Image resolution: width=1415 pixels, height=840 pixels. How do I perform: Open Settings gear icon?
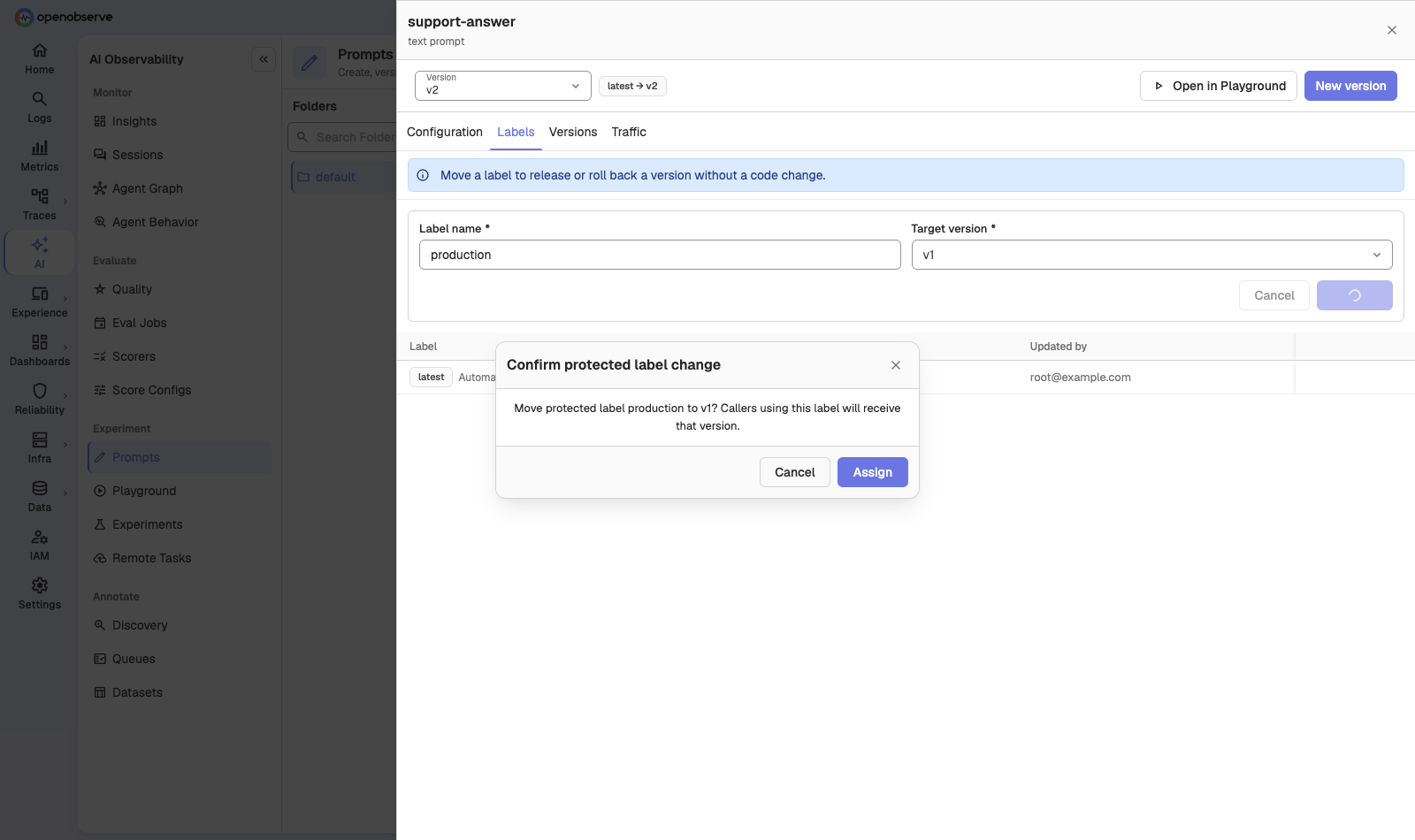click(40, 585)
